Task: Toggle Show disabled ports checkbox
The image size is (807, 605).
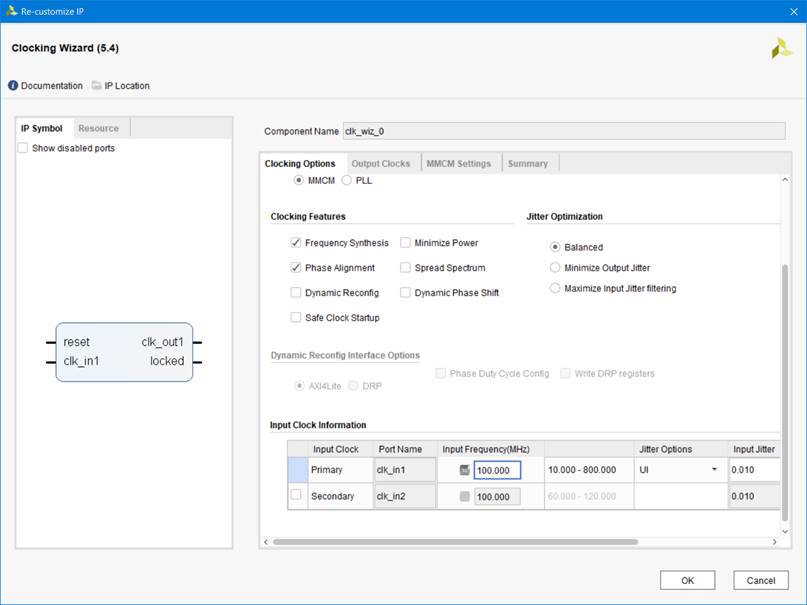Action: (x=23, y=149)
